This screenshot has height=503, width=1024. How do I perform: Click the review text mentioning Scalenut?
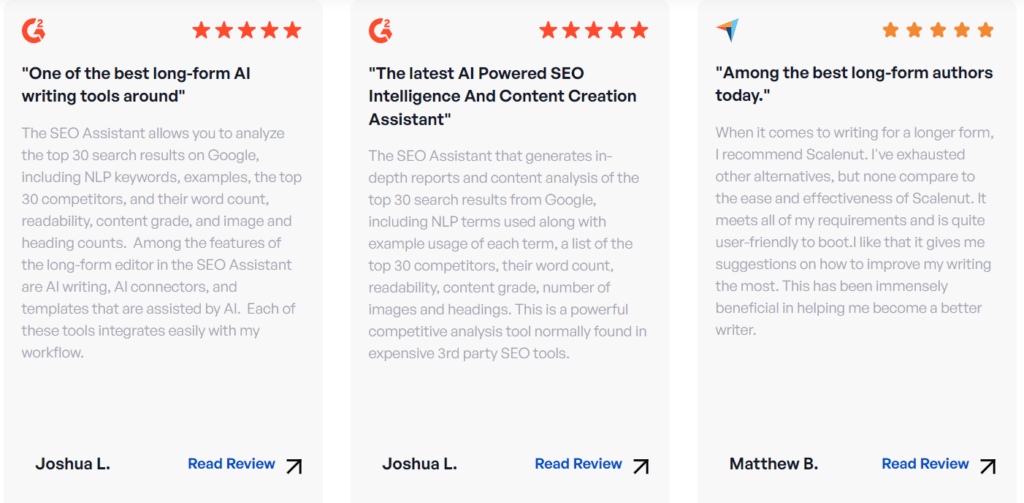coord(855,231)
